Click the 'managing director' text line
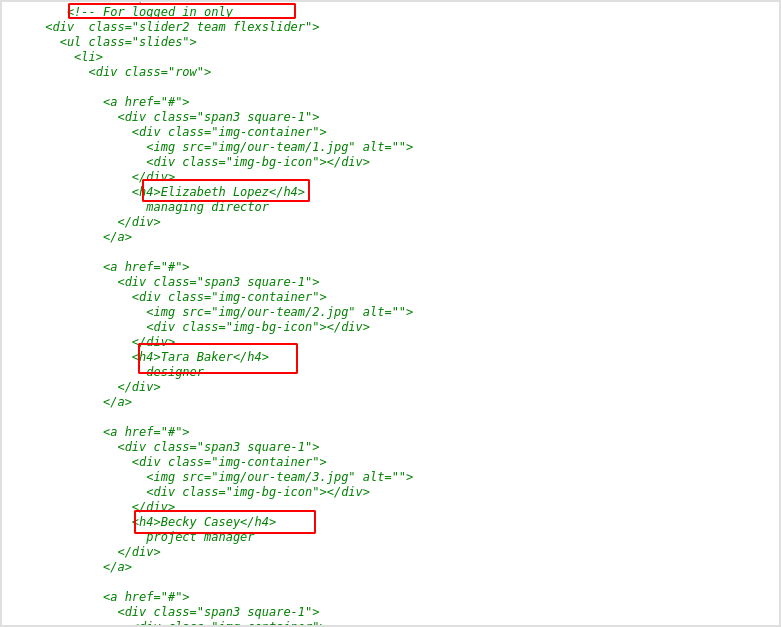The width and height of the screenshot is (781, 627). pyautogui.click(x=207, y=207)
